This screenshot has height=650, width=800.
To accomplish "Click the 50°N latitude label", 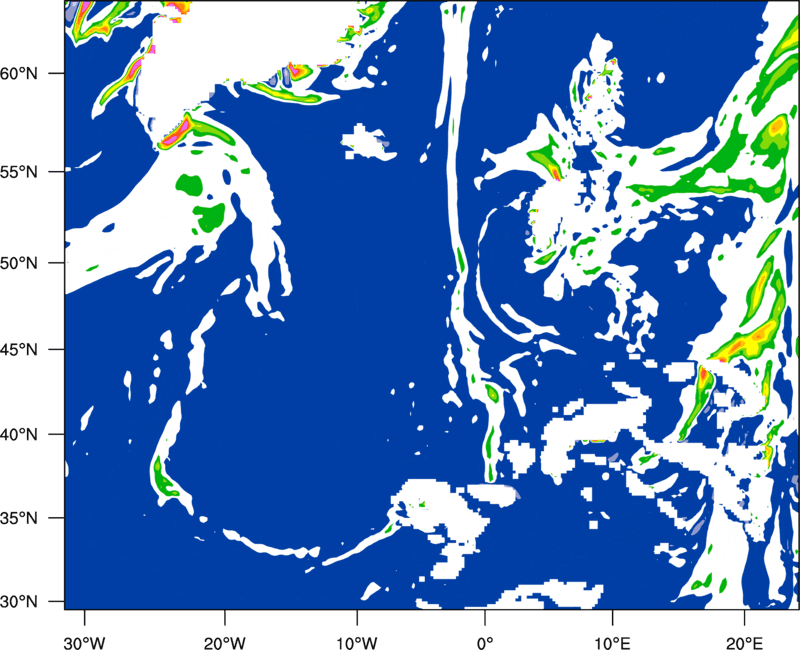I will click(19, 263).
